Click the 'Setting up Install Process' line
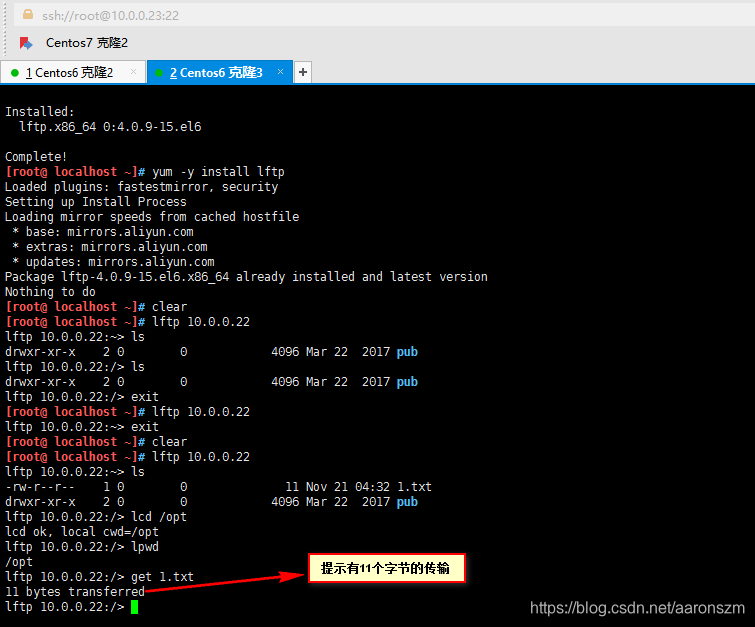Image resolution: width=755 pixels, height=627 pixels. point(95,202)
